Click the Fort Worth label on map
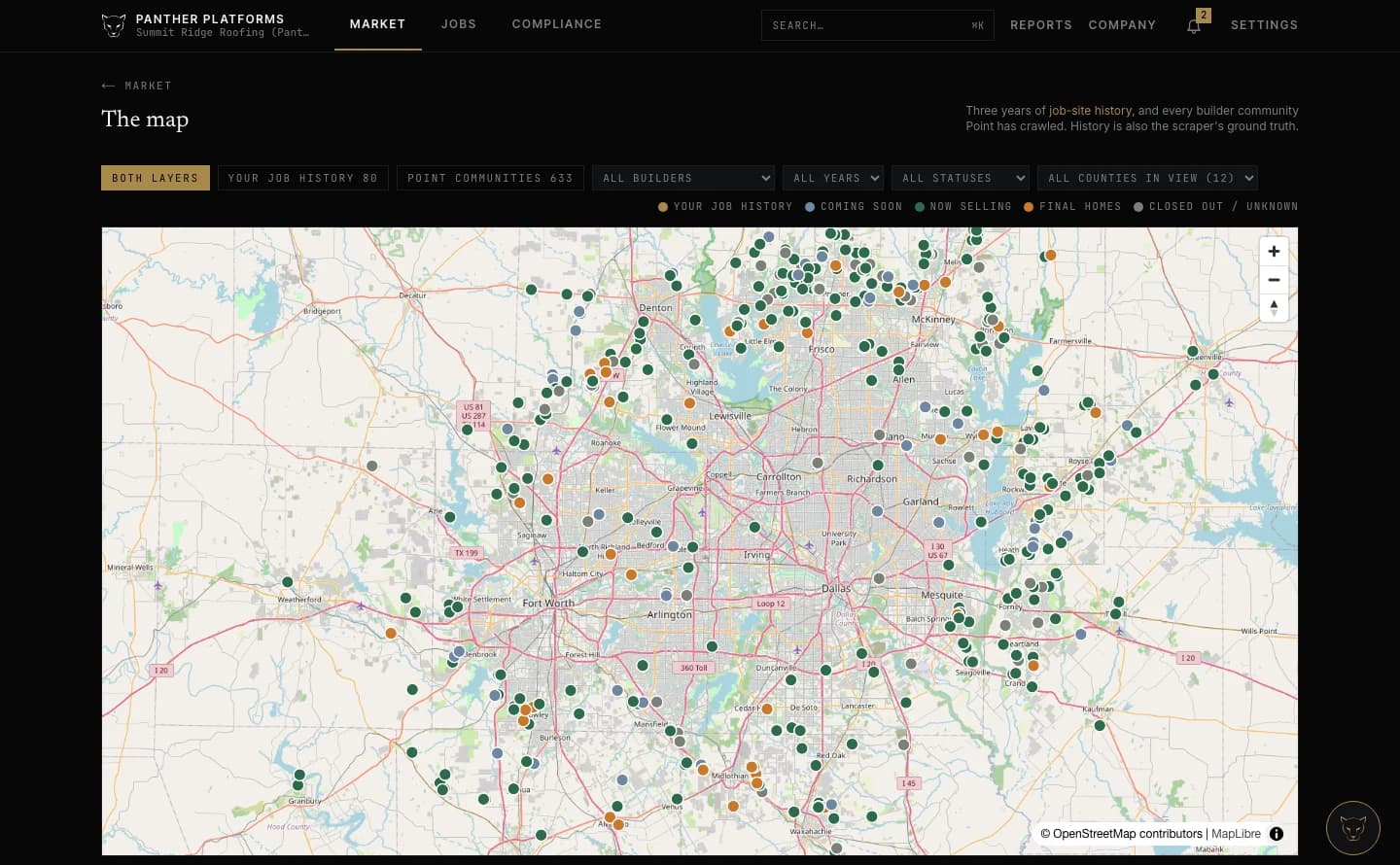 (548, 604)
